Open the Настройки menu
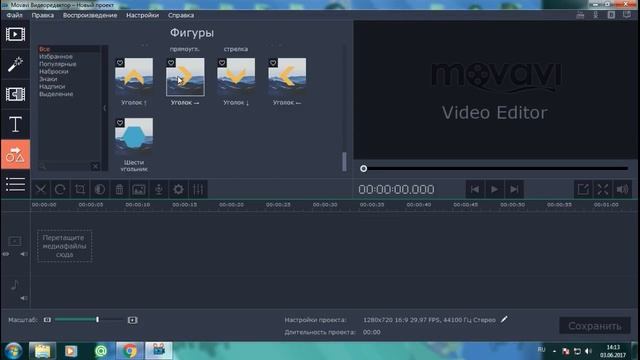The image size is (640, 360). pyautogui.click(x=142, y=15)
